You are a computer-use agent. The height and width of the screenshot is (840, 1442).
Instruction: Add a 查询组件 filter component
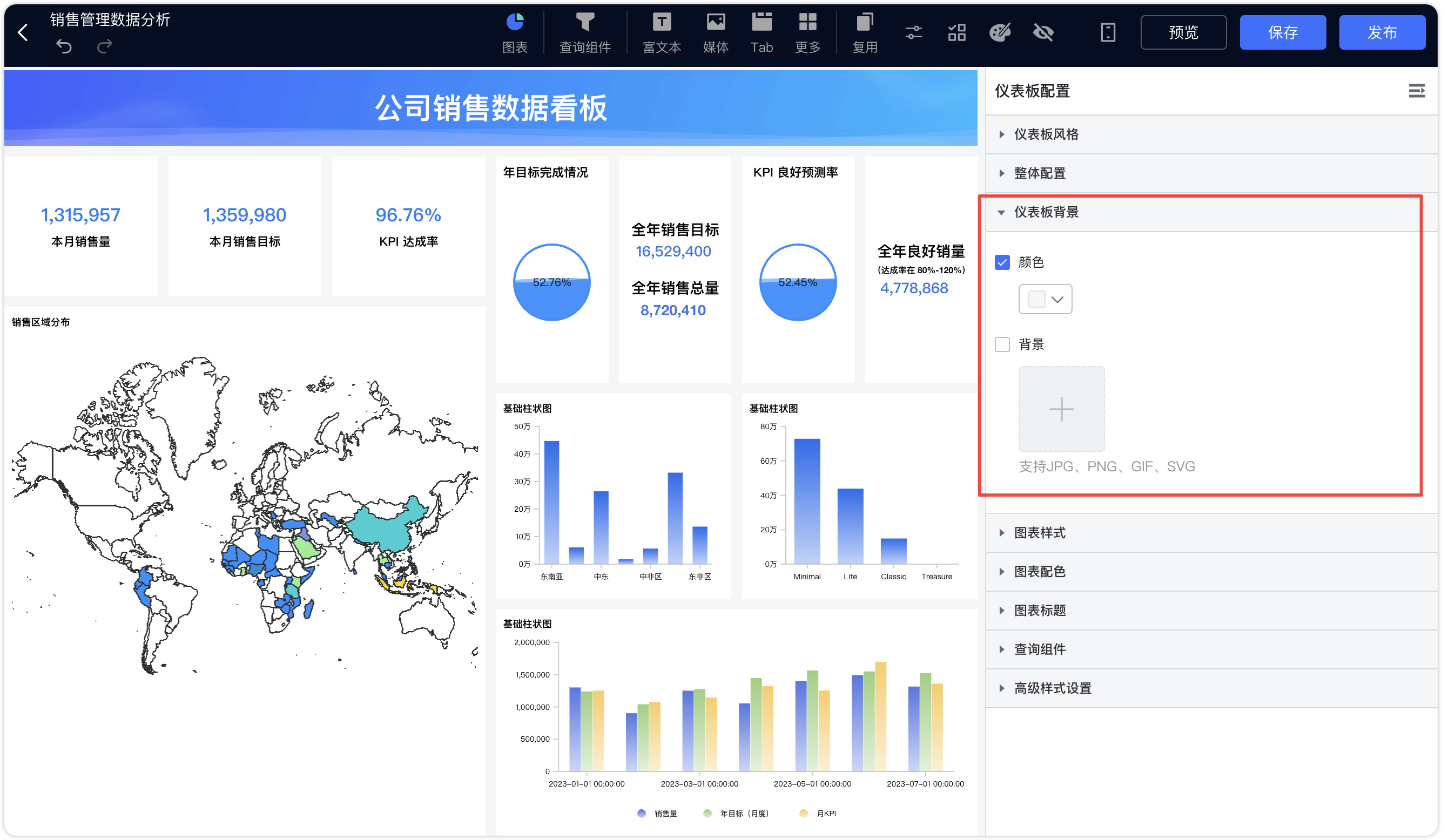tap(584, 33)
